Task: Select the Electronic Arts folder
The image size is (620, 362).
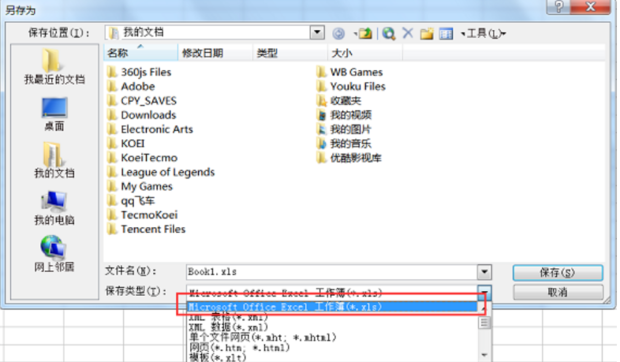Action: [x=150, y=129]
